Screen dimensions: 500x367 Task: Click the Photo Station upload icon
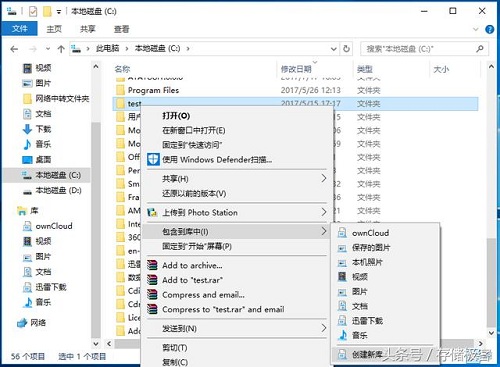click(152, 212)
